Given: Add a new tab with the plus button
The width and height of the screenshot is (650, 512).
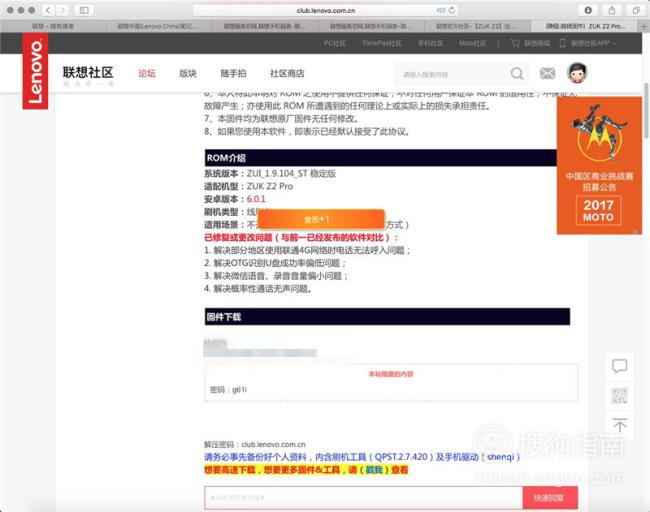Looking at the screenshot, I should tap(644, 26).
